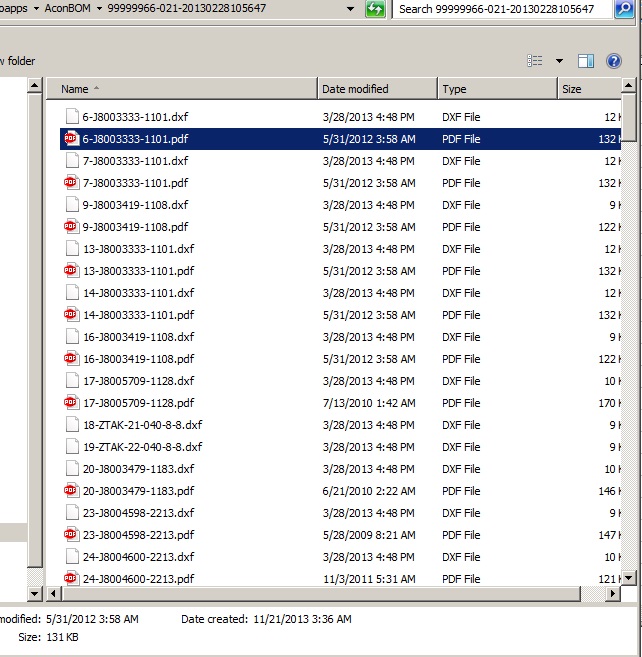Expand the address bar history dropdown
Image resolution: width=642 pixels, height=657 pixels.
351,9
